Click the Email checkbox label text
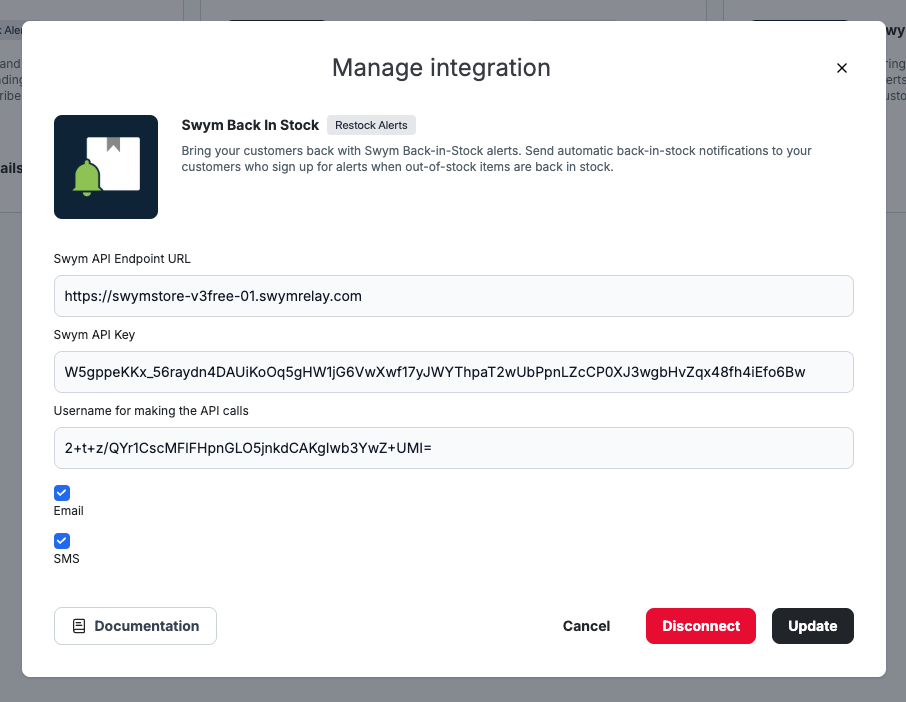 [x=68, y=511]
